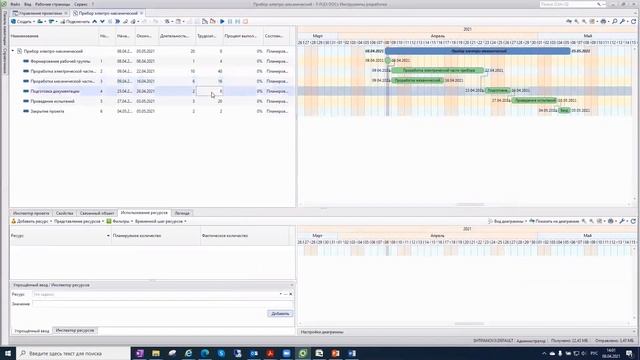Switch to Упрощённый ввод bottom tab

(x=31, y=331)
